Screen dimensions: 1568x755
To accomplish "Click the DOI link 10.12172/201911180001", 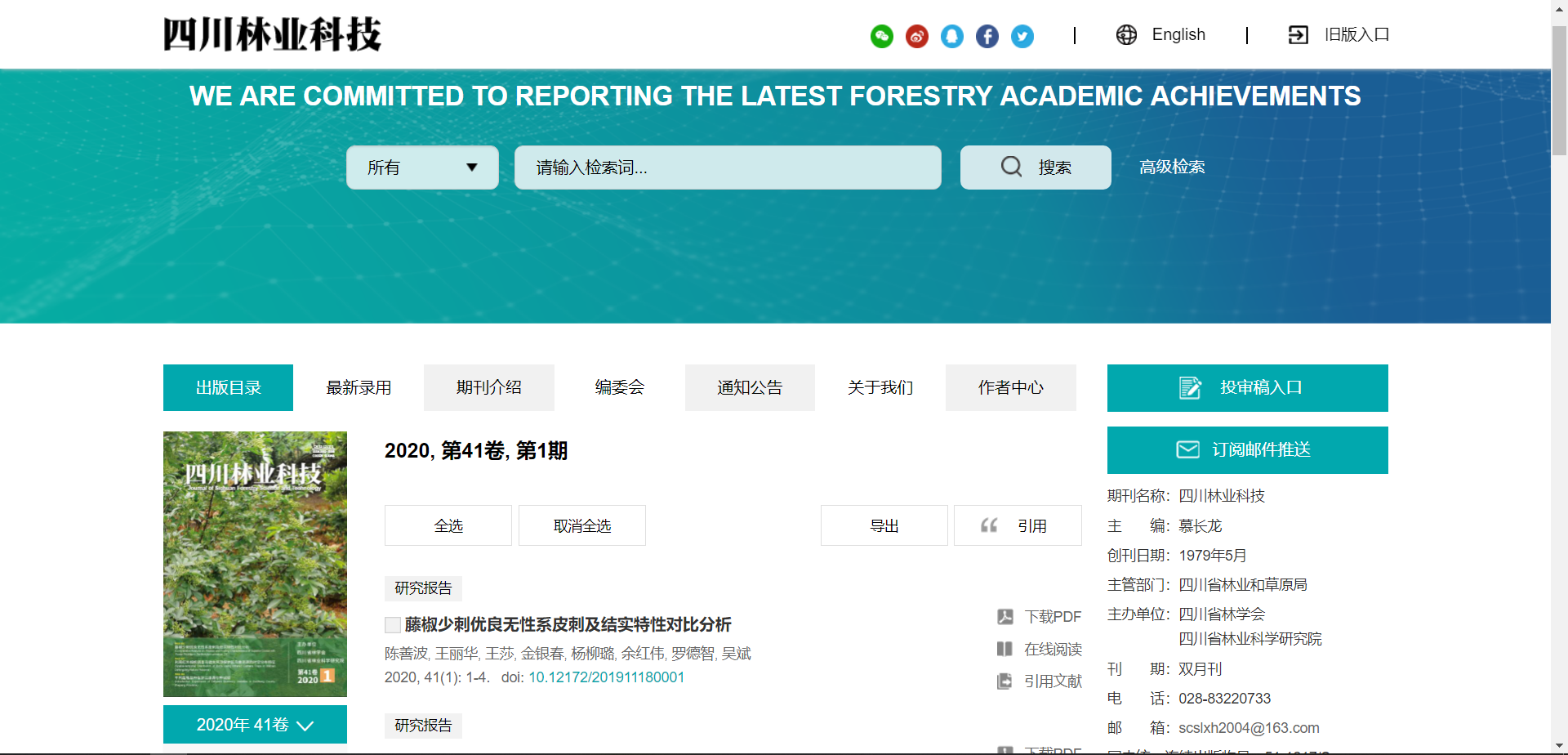I will [x=606, y=677].
